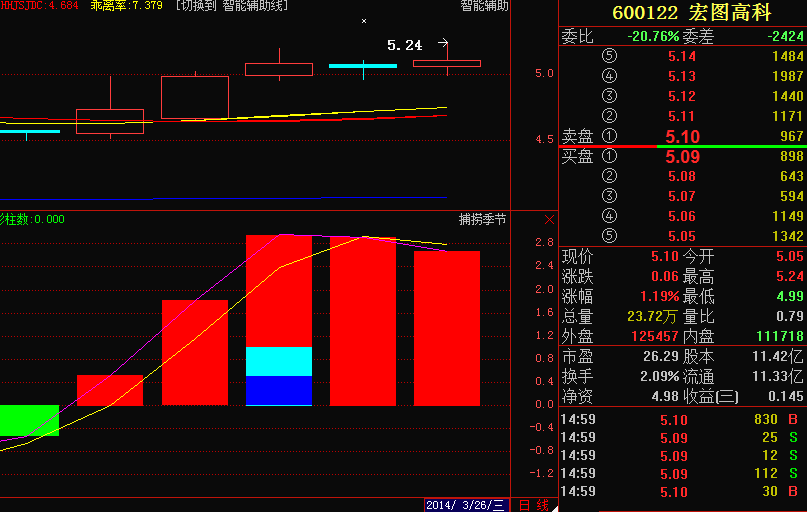Select the circled 5 sell level at 5.14
Image resolution: width=807 pixels, height=512 pixels.
pos(610,56)
